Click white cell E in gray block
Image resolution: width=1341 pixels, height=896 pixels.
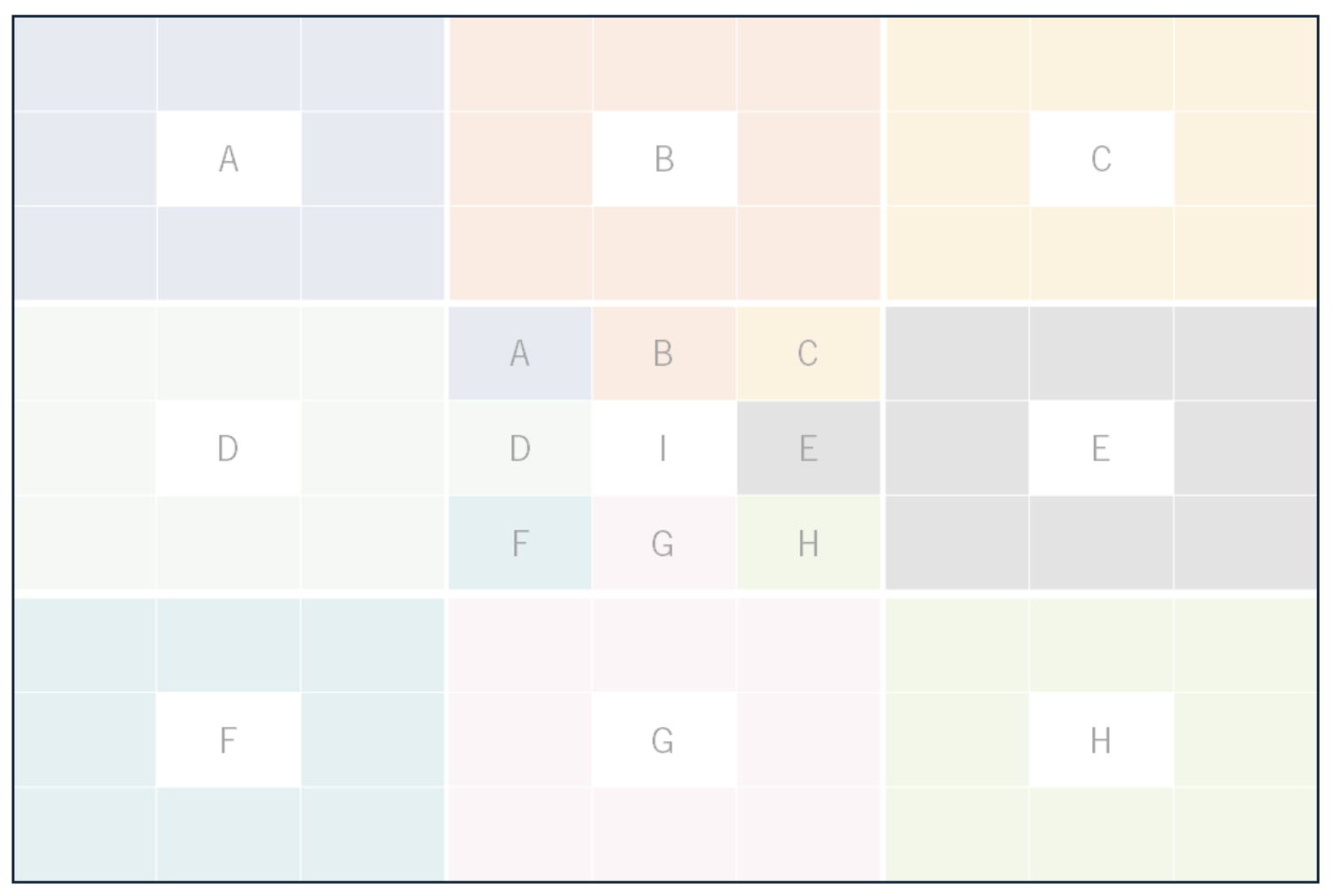coord(1101,448)
